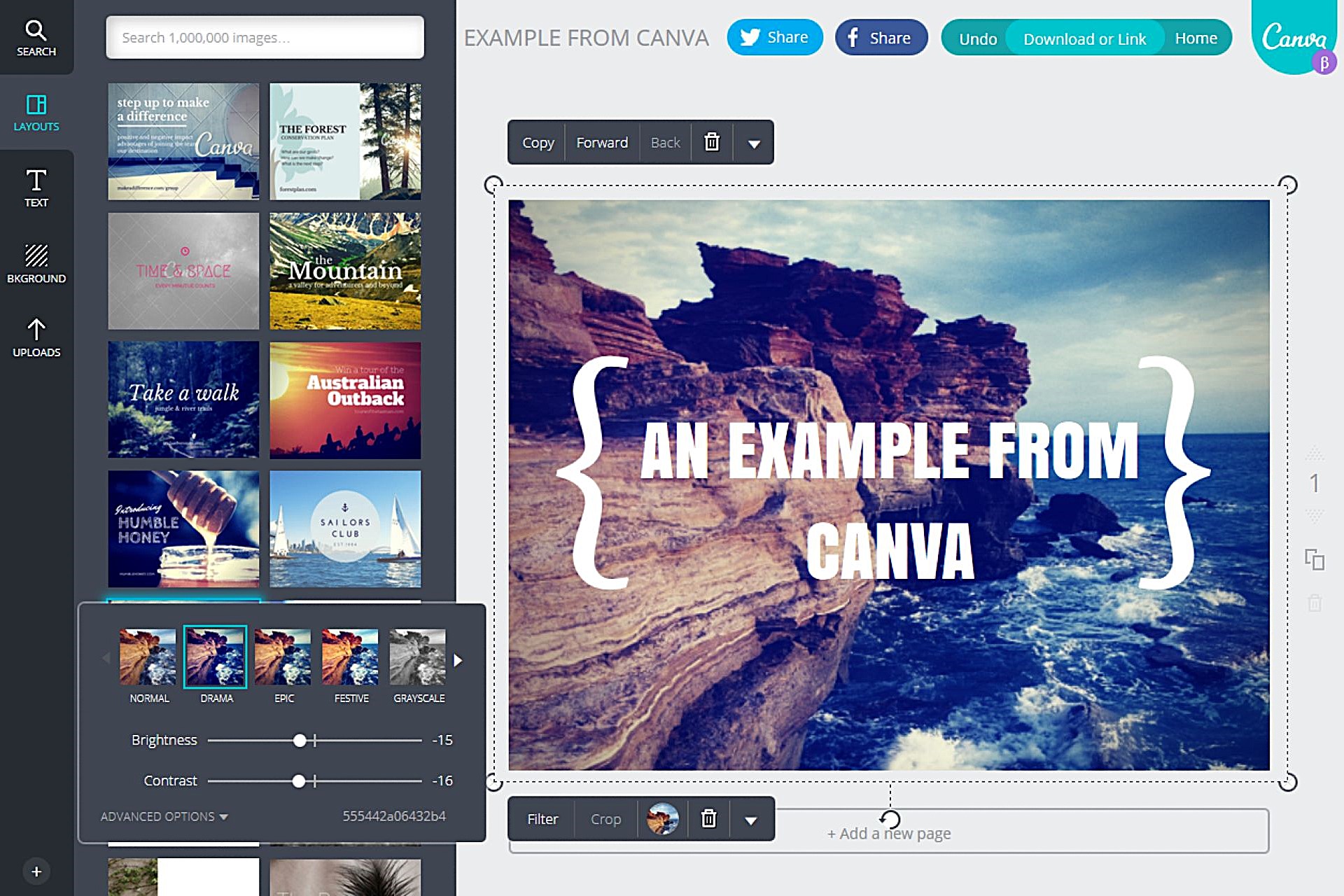Viewport: 1344px width, 896px height.
Task: Expand Advanced Options in filter panel
Action: tap(164, 816)
